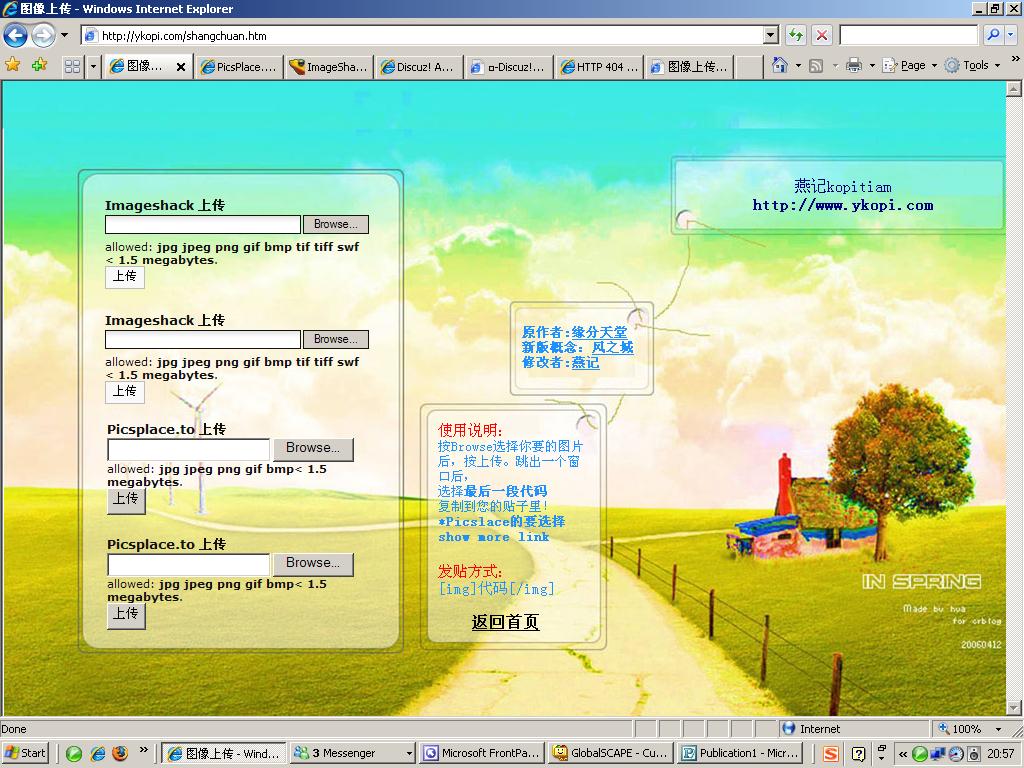Click the Internet security zone indicator
1024x768 pixels.
(x=853, y=729)
